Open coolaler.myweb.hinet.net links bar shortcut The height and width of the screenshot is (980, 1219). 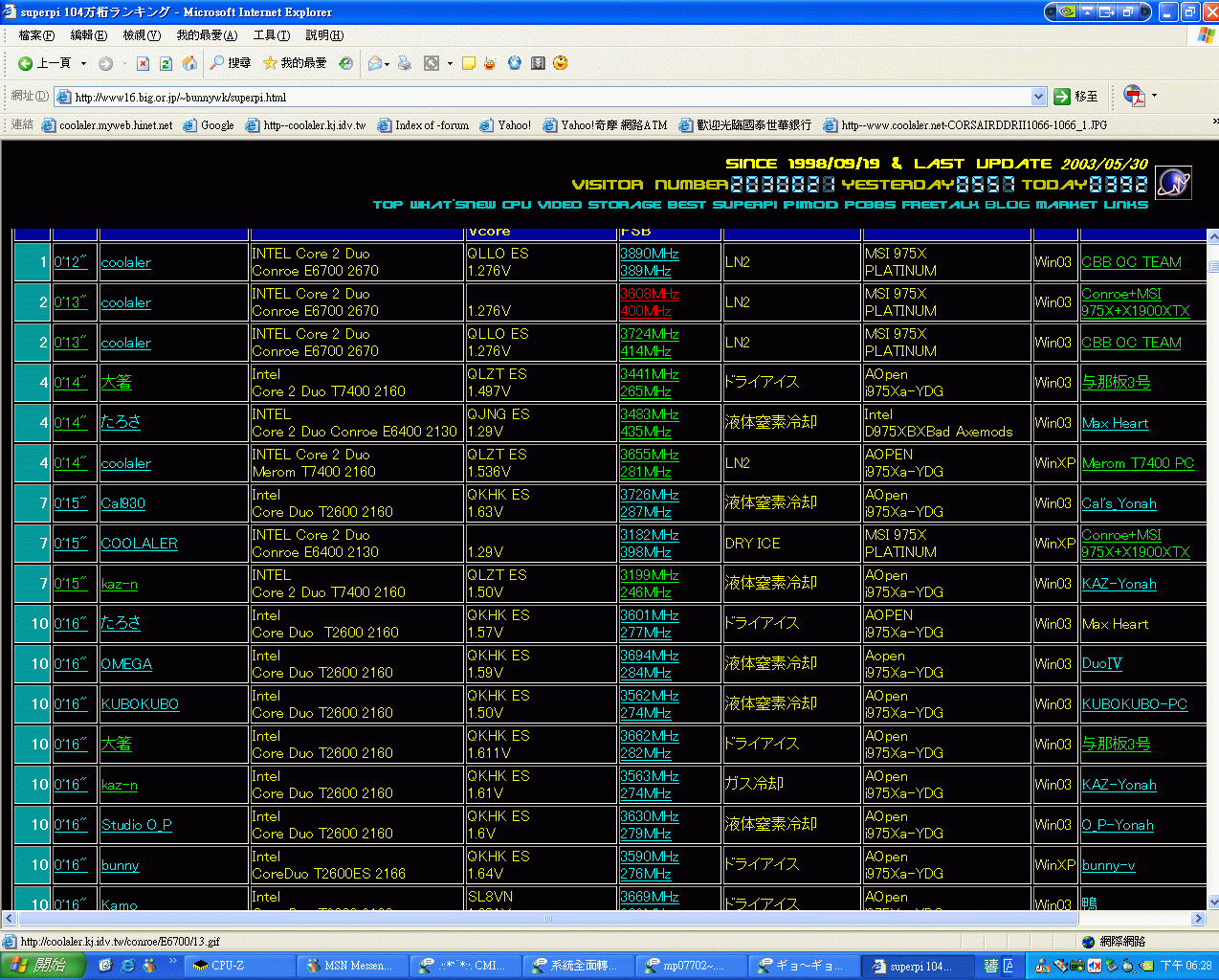pyautogui.click(x=107, y=125)
